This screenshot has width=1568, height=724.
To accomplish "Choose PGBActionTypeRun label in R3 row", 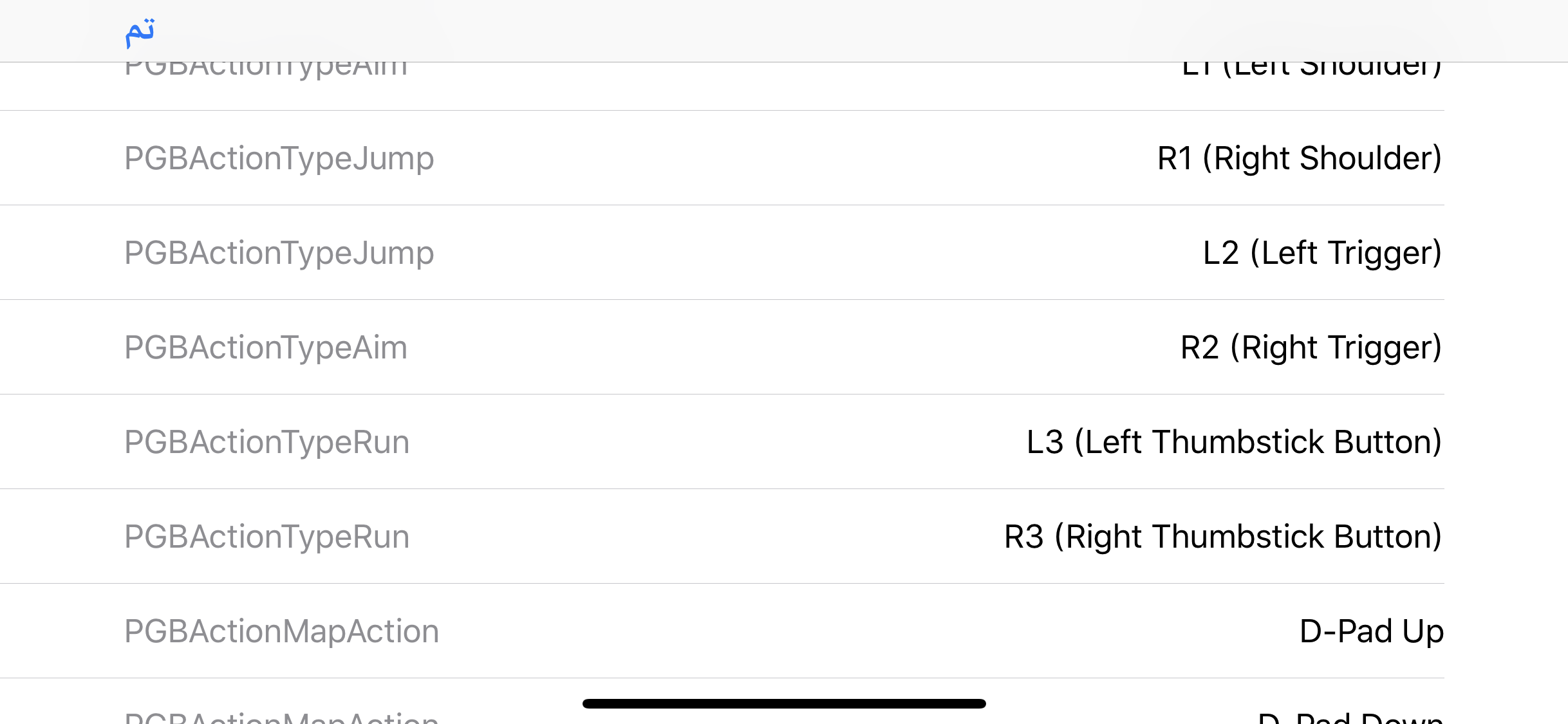I will tap(267, 537).
